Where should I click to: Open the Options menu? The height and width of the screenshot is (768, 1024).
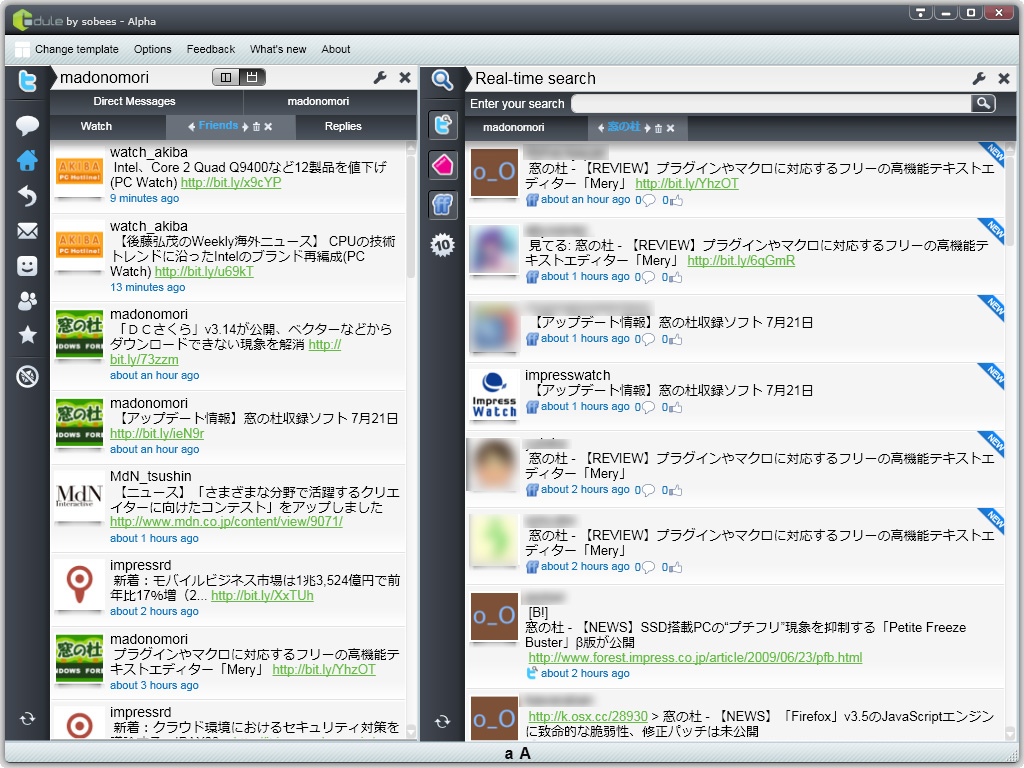152,49
